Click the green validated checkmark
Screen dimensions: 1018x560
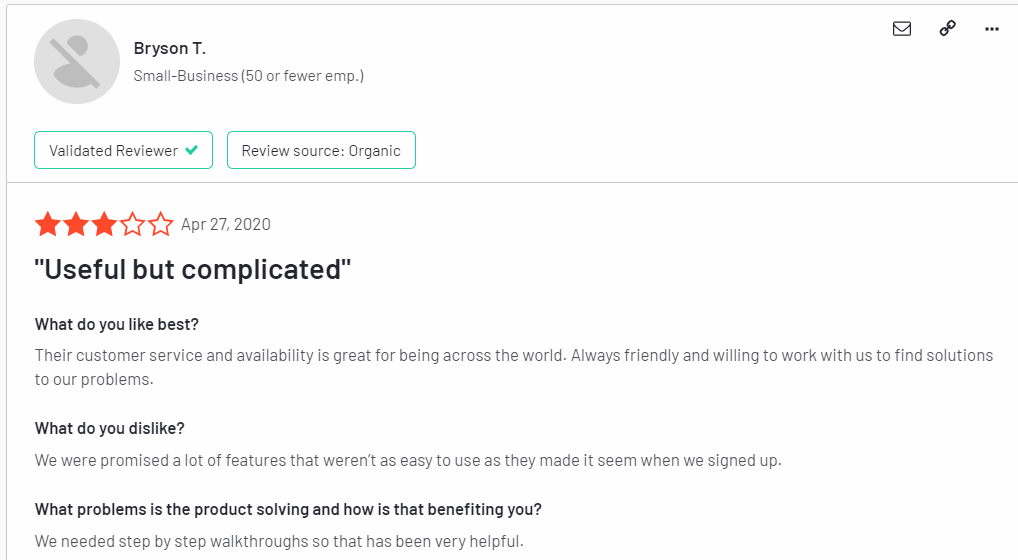192,150
